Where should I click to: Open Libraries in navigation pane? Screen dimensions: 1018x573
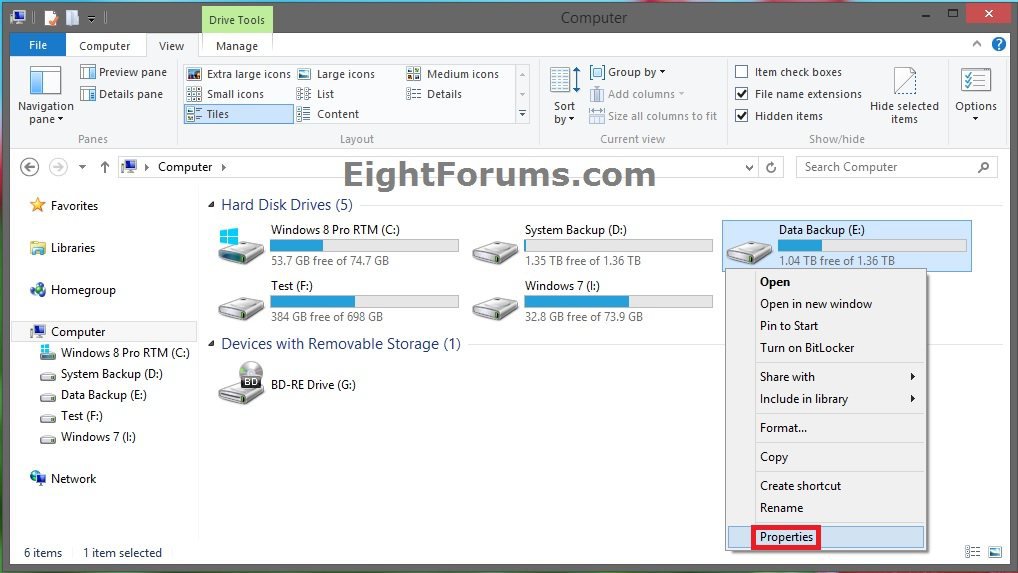coord(73,248)
